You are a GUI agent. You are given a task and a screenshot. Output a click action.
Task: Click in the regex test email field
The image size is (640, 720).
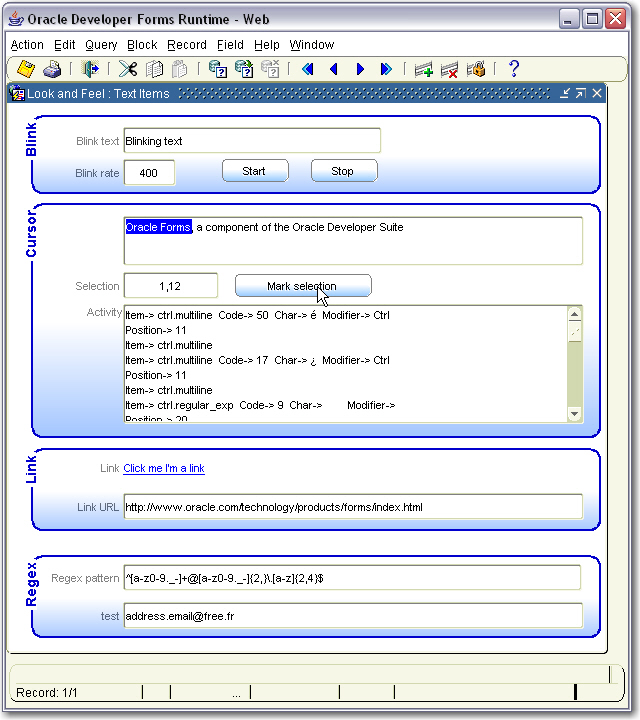(353, 616)
